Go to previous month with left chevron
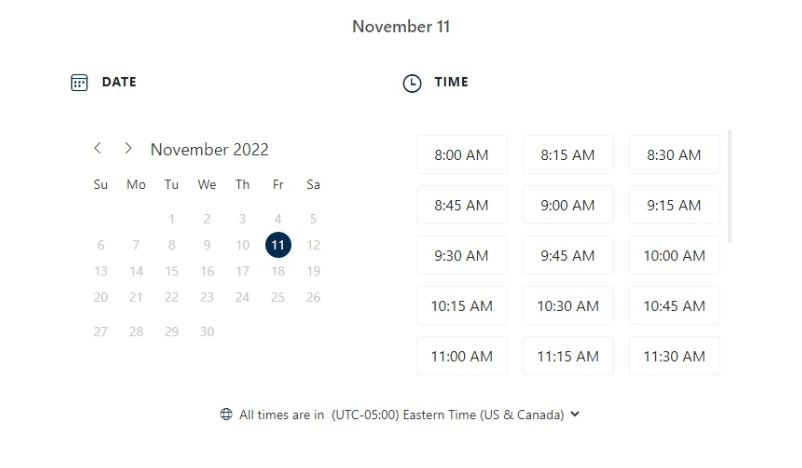This screenshot has width=802, height=468. [x=98, y=148]
